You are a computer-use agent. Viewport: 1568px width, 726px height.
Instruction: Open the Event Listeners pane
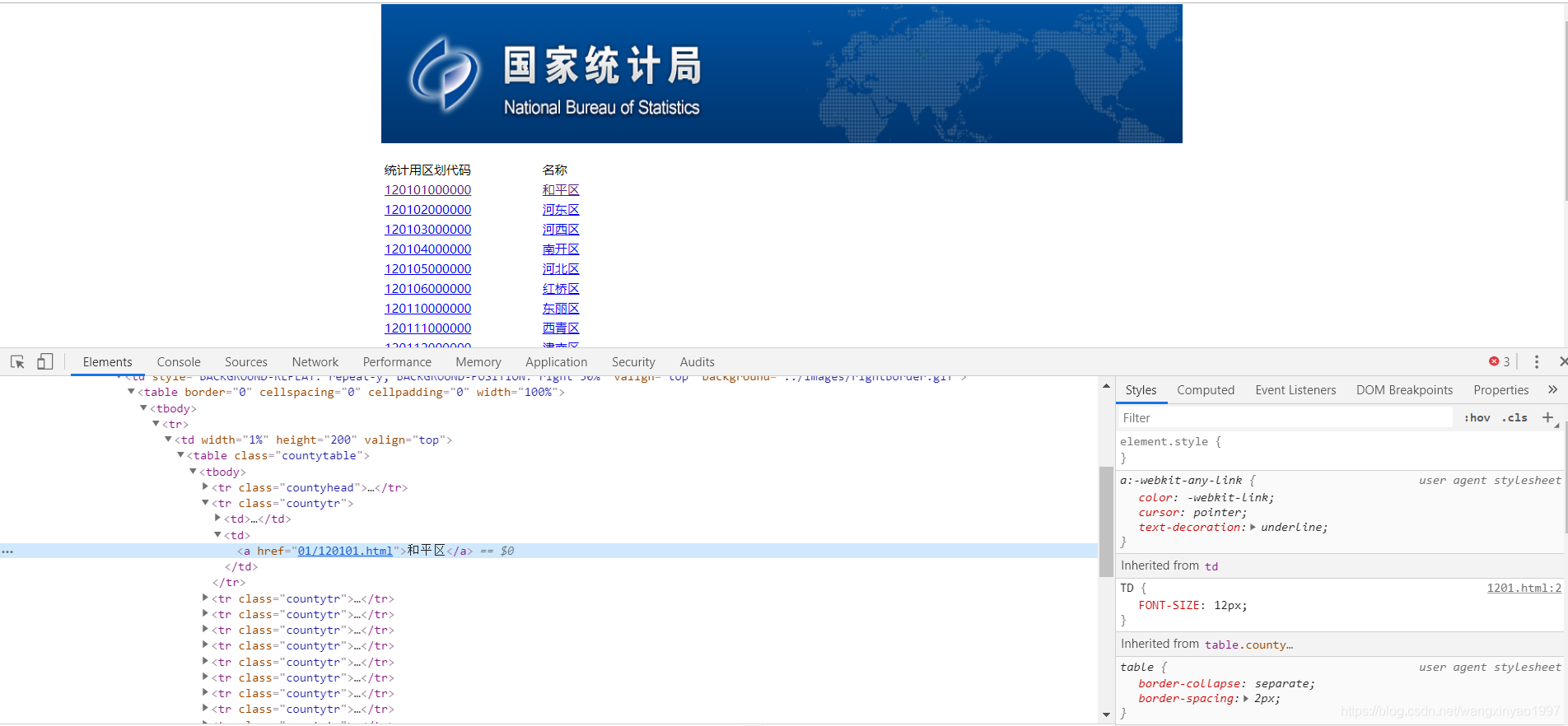click(x=1295, y=390)
